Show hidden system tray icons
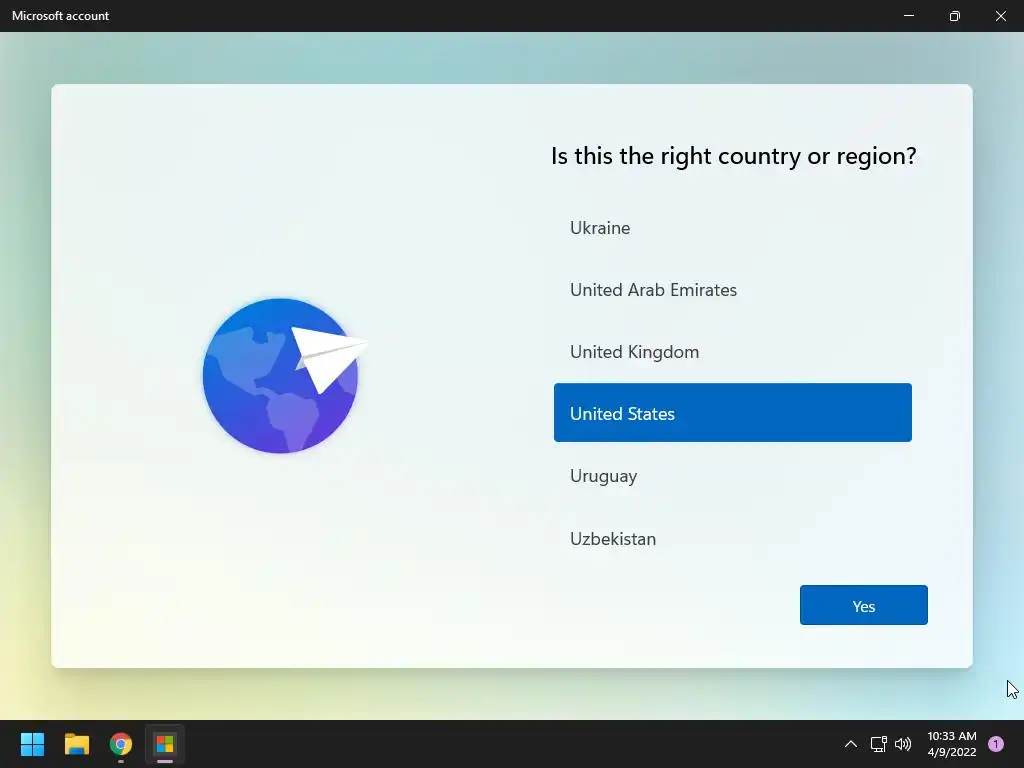Image resolution: width=1024 pixels, height=768 pixels. pos(850,744)
